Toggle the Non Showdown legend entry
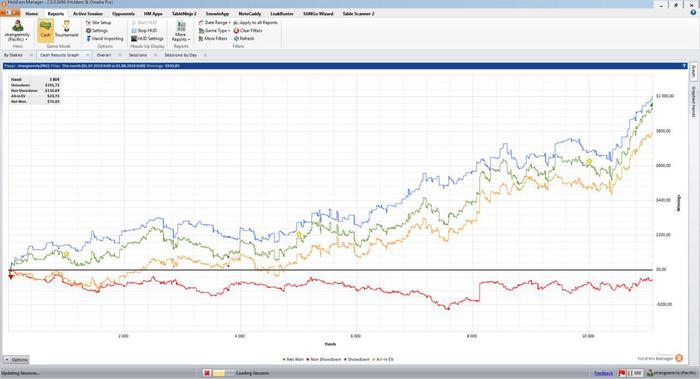The height and width of the screenshot is (379, 700). point(324,359)
